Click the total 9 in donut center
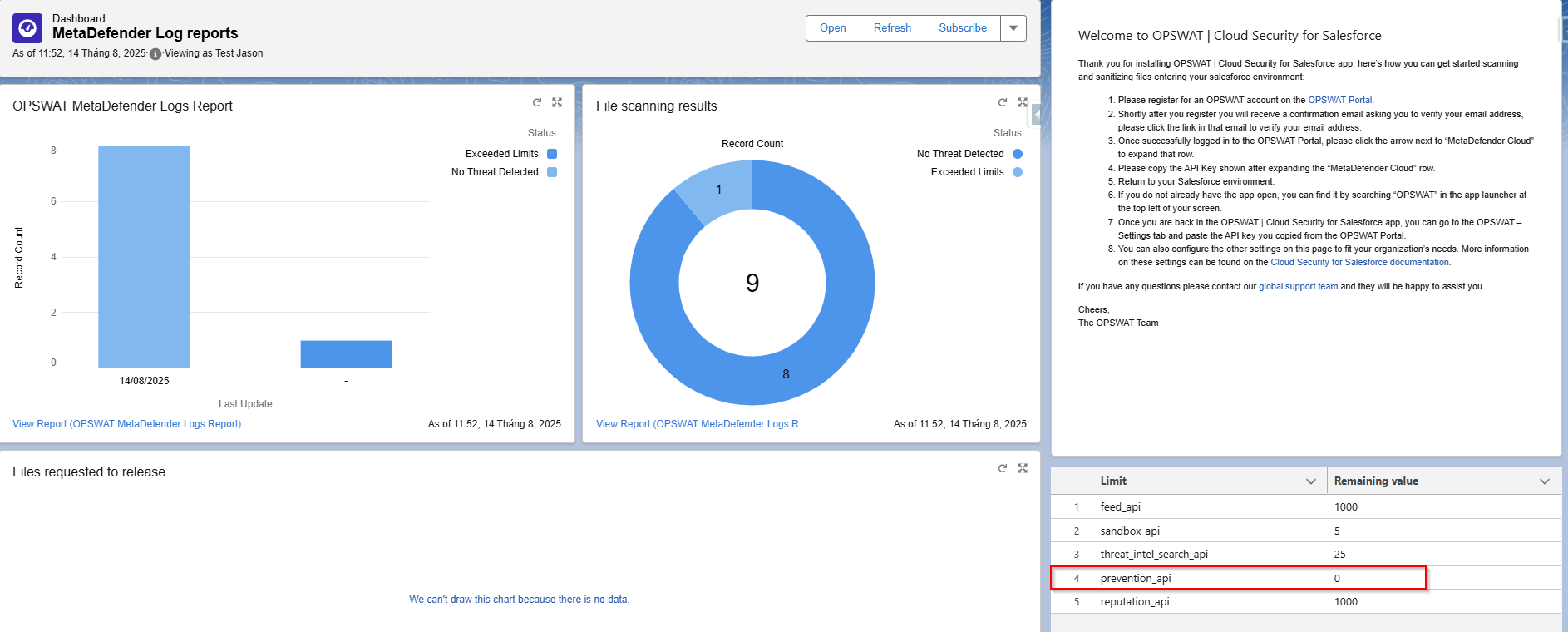 click(x=752, y=284)
